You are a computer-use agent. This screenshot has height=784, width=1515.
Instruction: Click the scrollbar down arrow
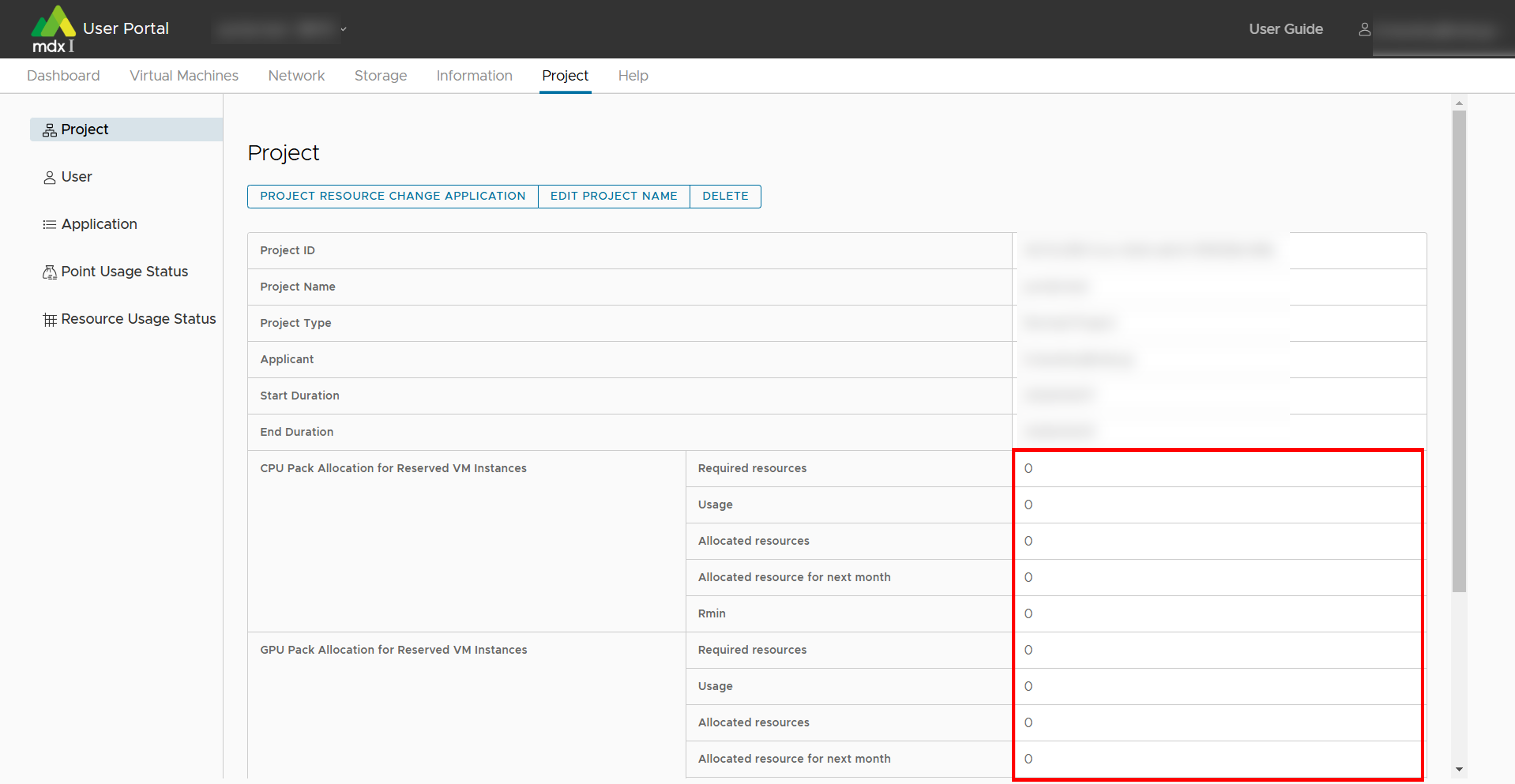click(x=1459, y=769)
